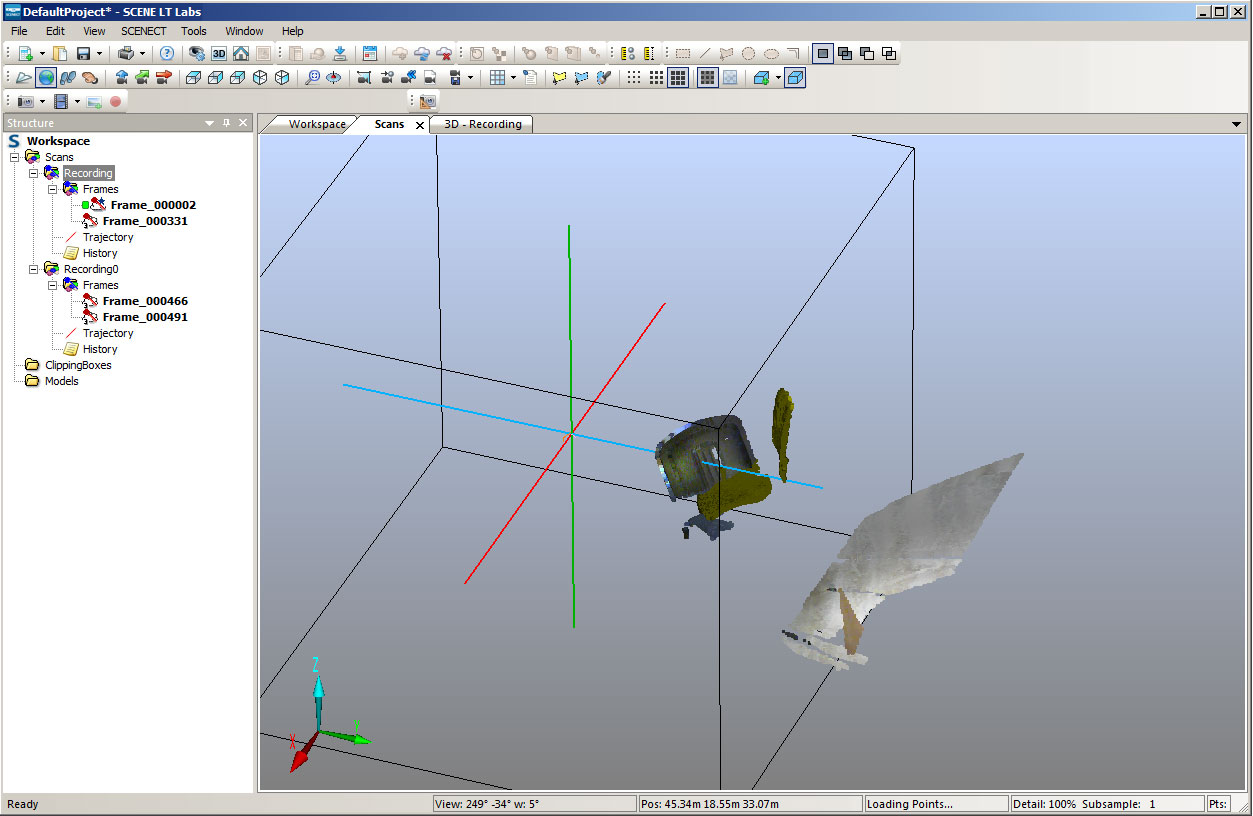The image size is (1253, 816).
Task: Select the footprints walk mode icon
Action: point(67,78)
